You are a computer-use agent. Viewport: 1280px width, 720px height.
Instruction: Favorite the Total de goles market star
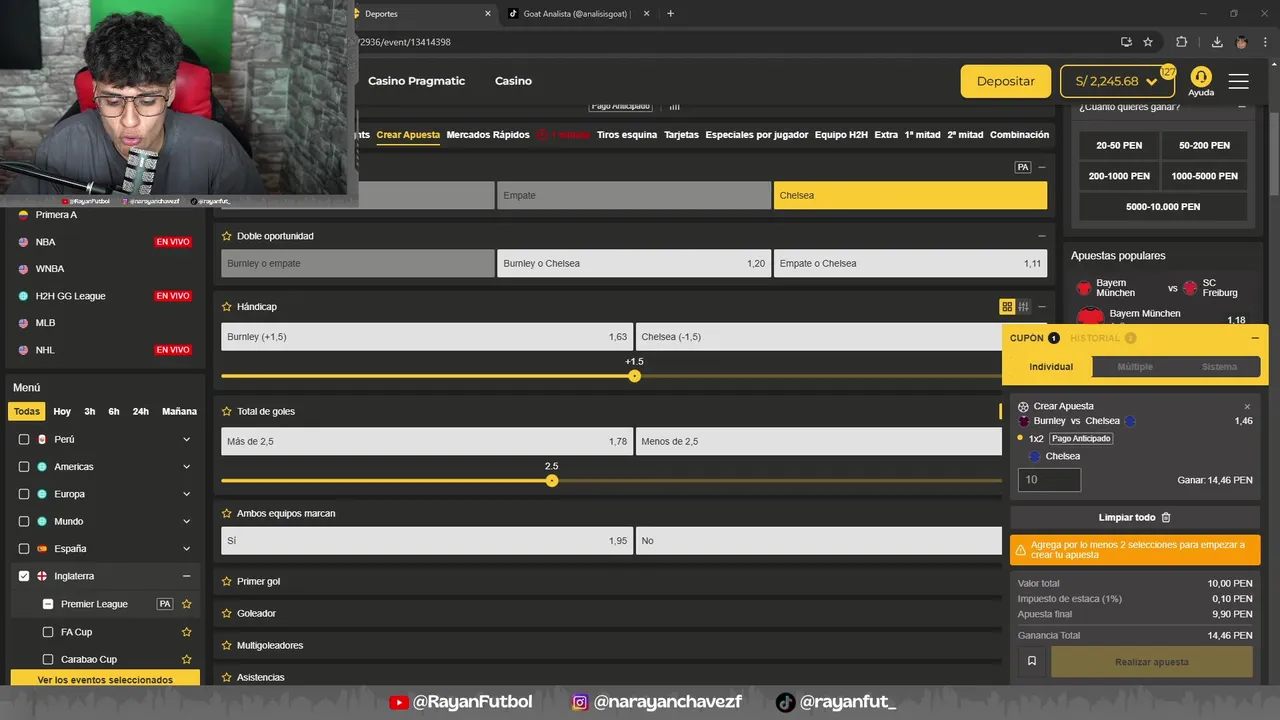coord(227,411)
